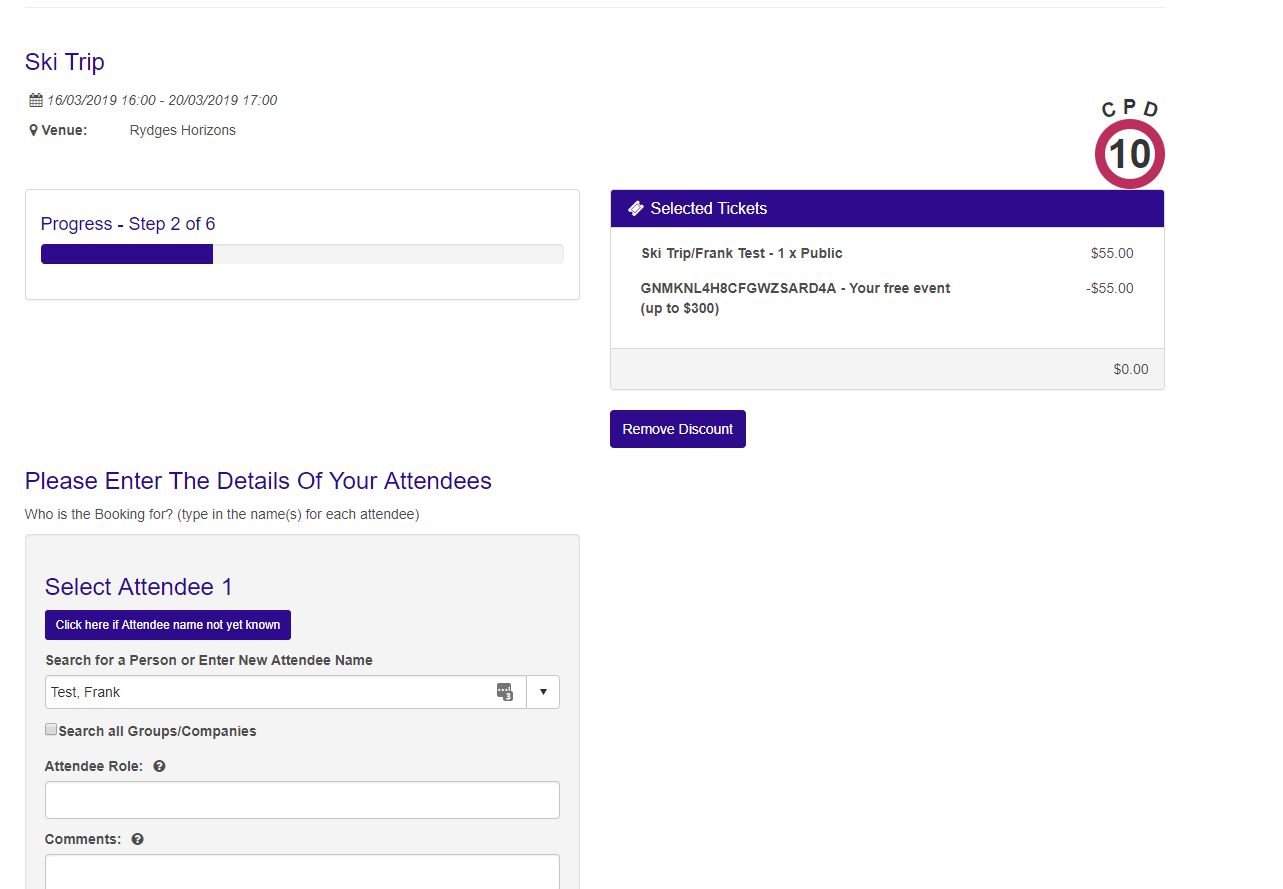Click the $0.00 total amount
Viewport: 1283px width, 889px height.
click(1130, 369)
